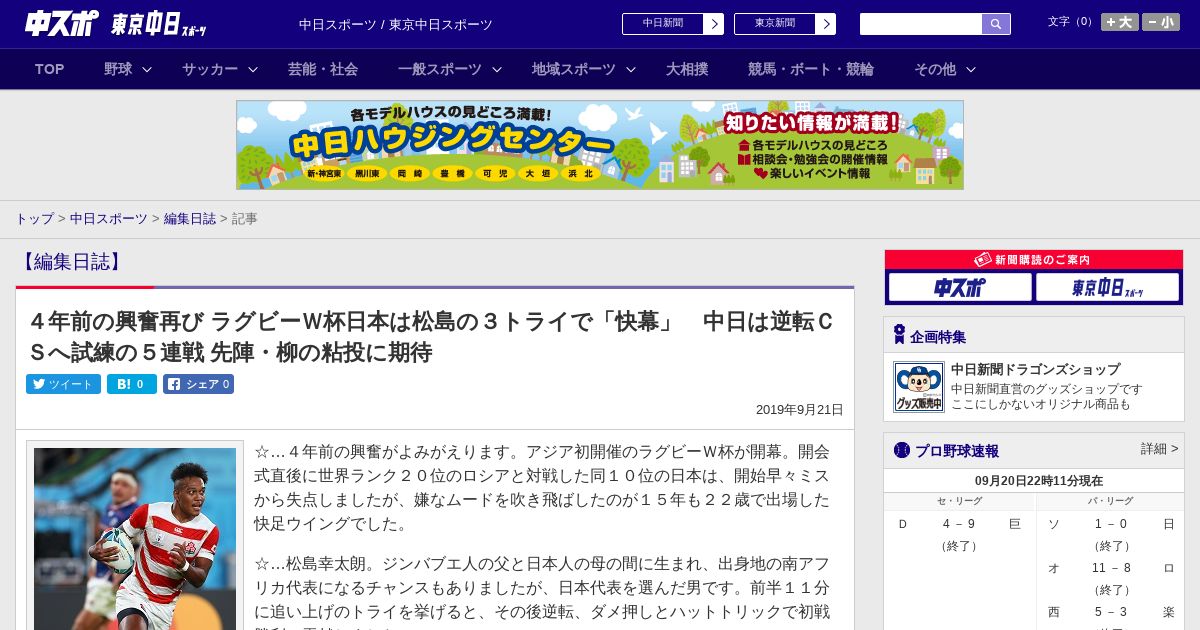1200x630 pixels.
Task: Go to TOP in navigation bar
Action: point(49,69)
